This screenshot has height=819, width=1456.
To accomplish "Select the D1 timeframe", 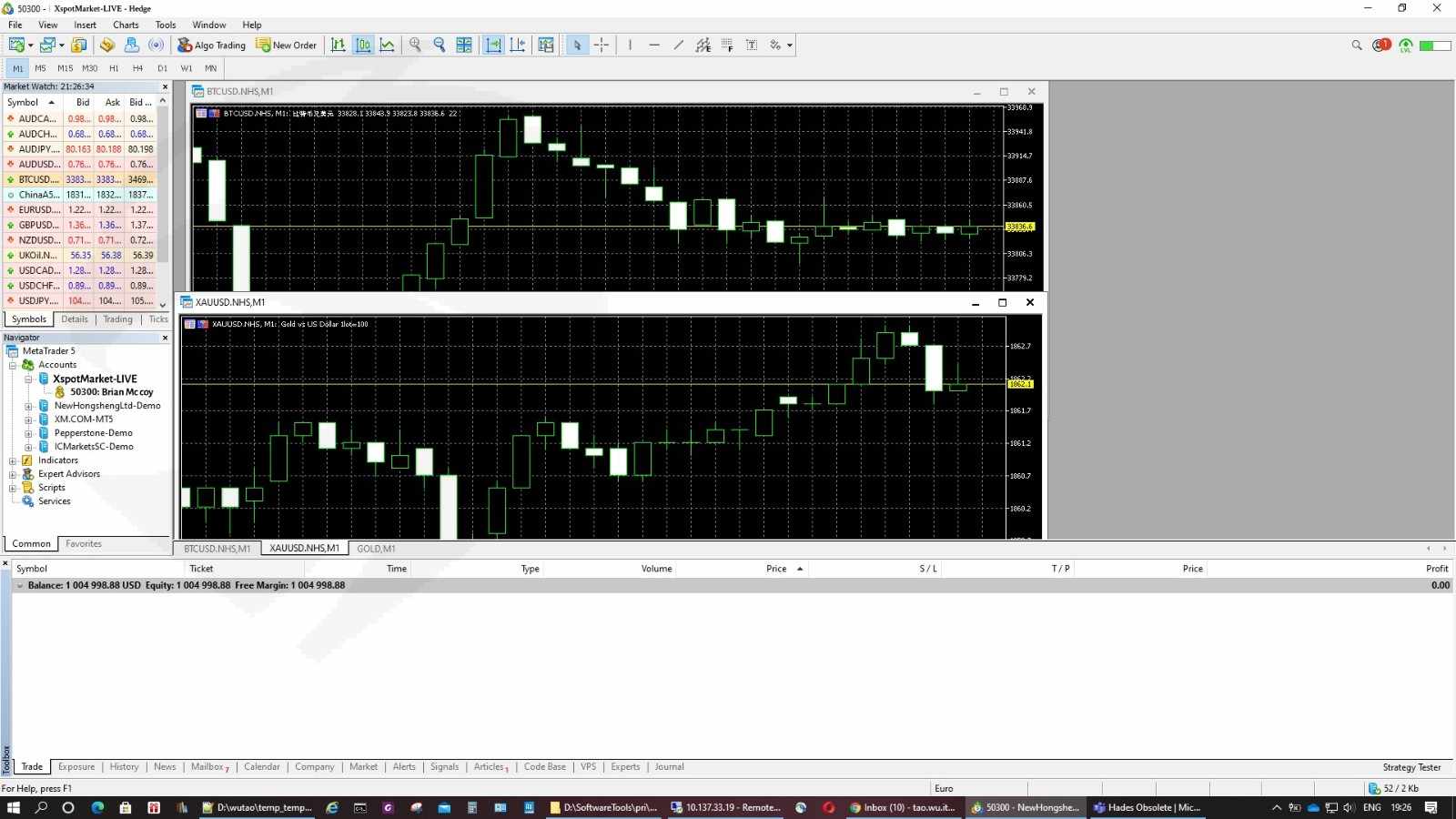I will click(162, 68).
